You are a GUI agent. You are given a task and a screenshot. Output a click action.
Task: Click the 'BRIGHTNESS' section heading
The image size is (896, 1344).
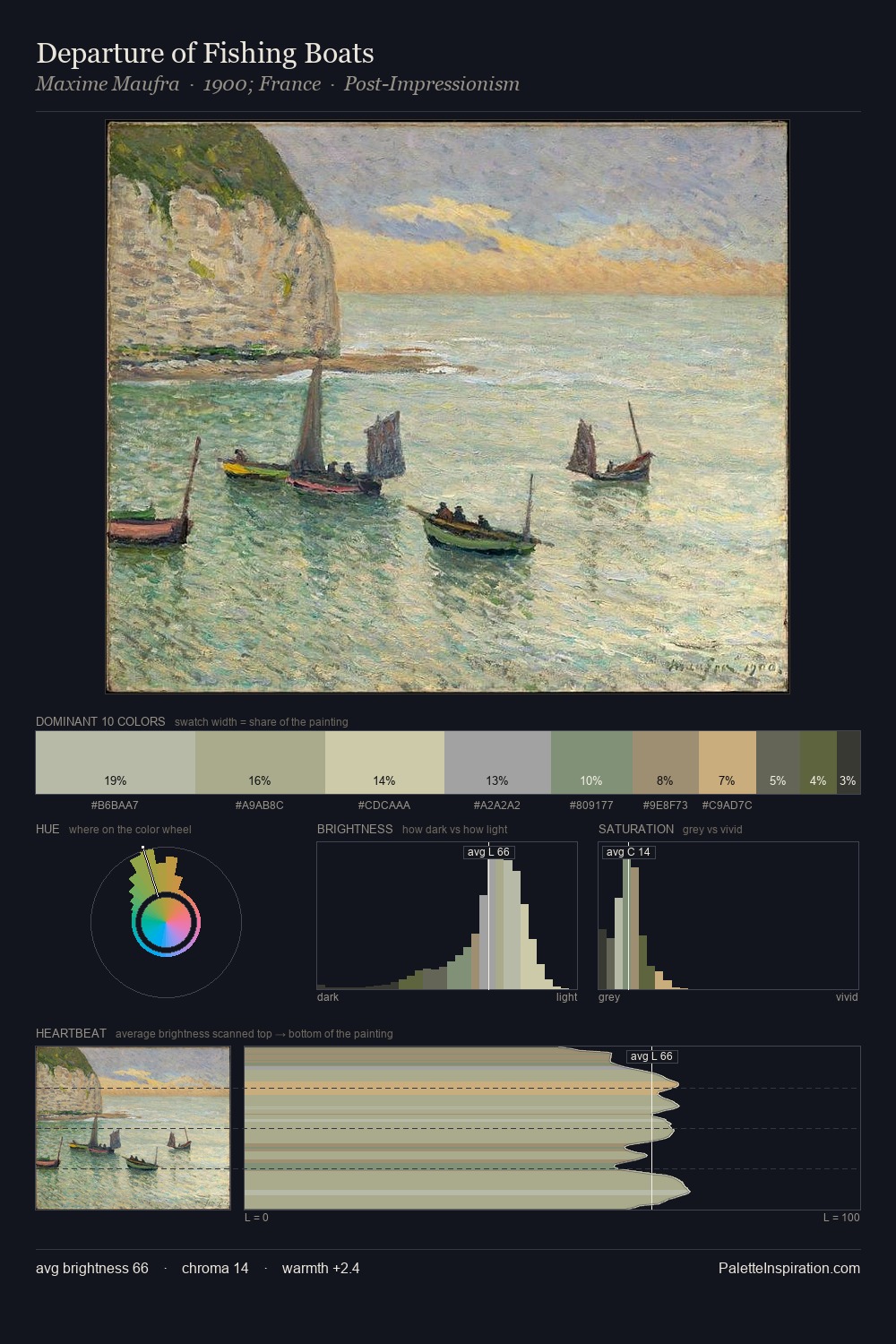355,829
